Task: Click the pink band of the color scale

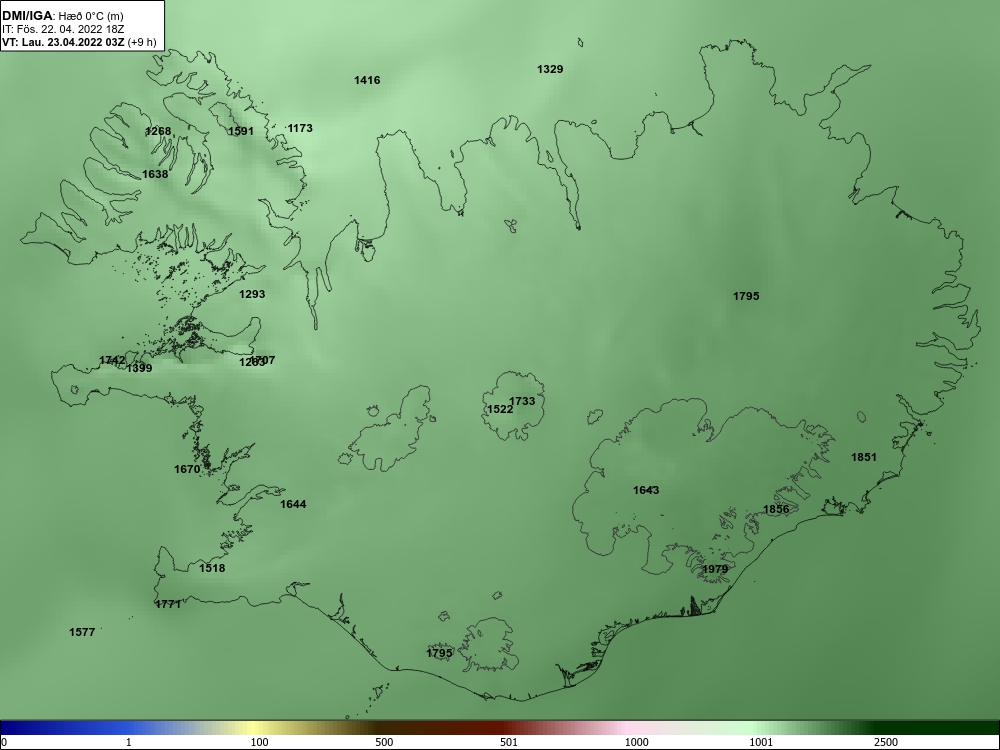Action: click(x=628, y=728)
